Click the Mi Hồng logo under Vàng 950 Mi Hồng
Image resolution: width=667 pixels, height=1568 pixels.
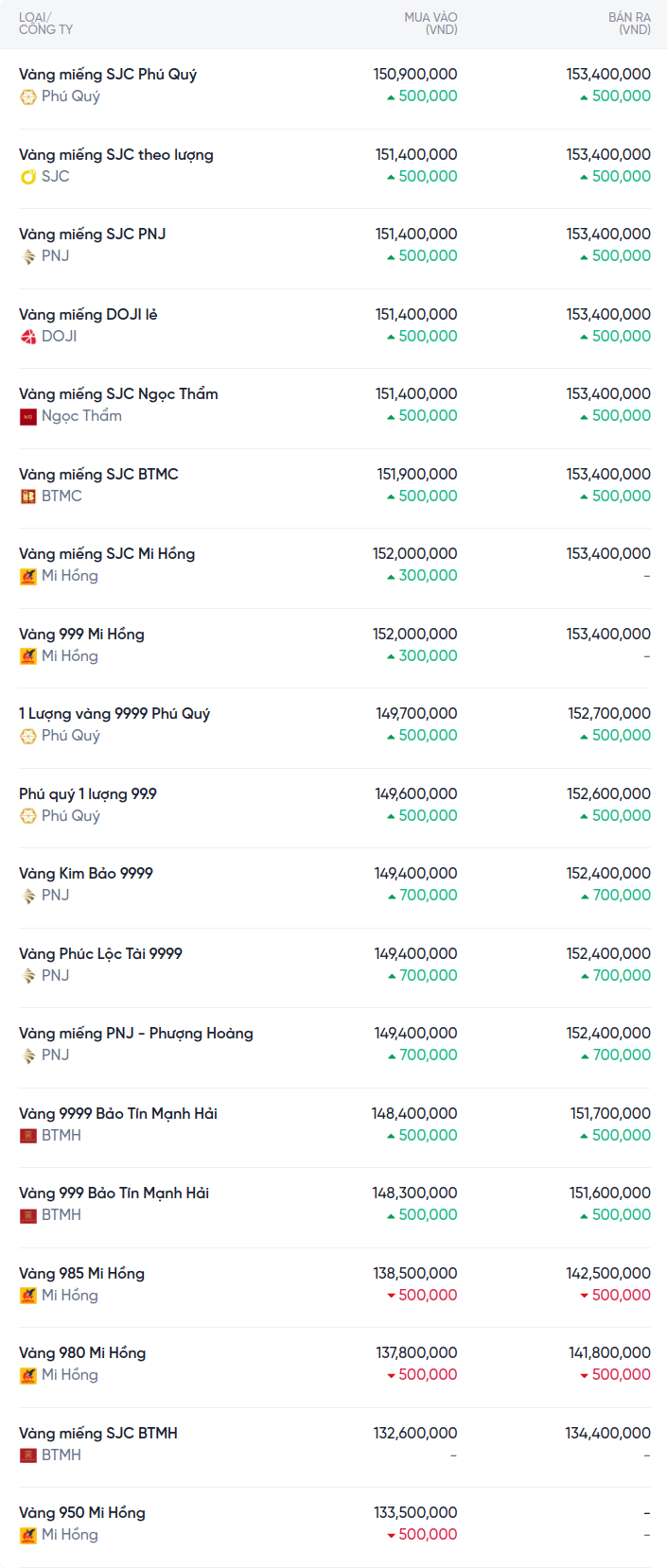(28, 1535)
